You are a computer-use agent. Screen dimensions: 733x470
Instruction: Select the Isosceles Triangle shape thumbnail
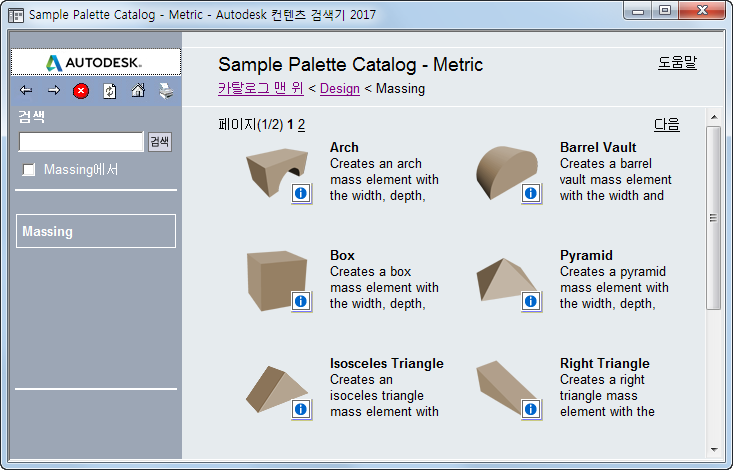tap(276, 389)
